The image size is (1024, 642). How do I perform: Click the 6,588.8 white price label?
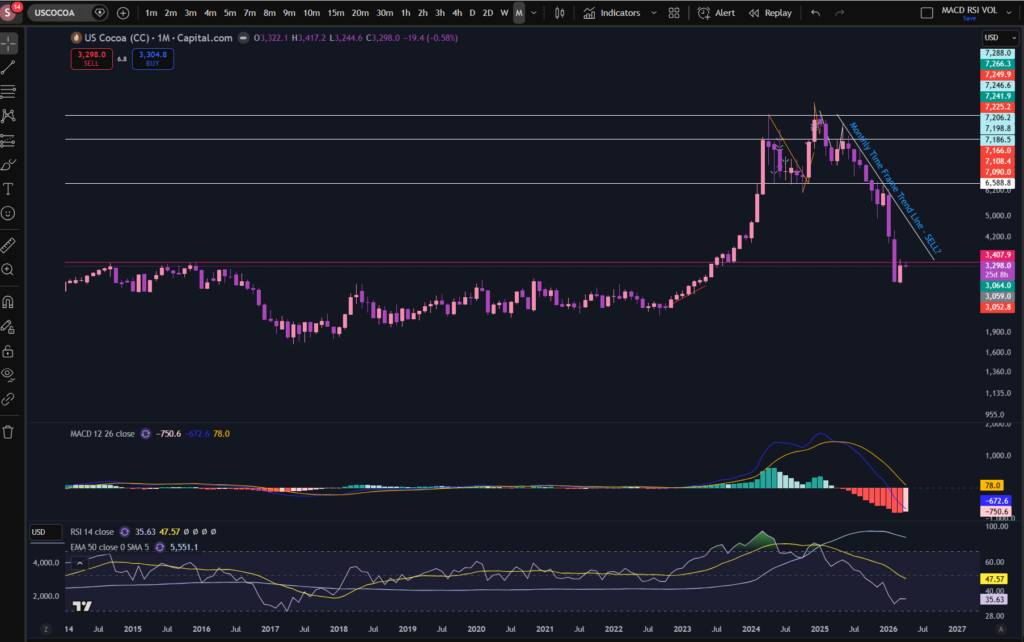click(997, 184)
